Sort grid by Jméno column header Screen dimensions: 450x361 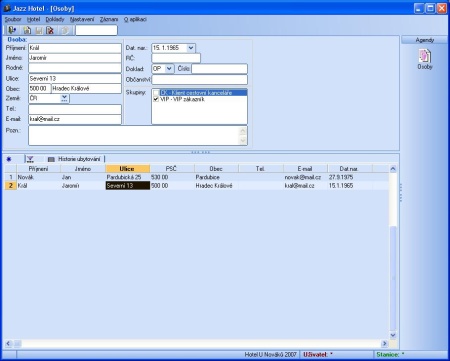click(x=83, y=169)
